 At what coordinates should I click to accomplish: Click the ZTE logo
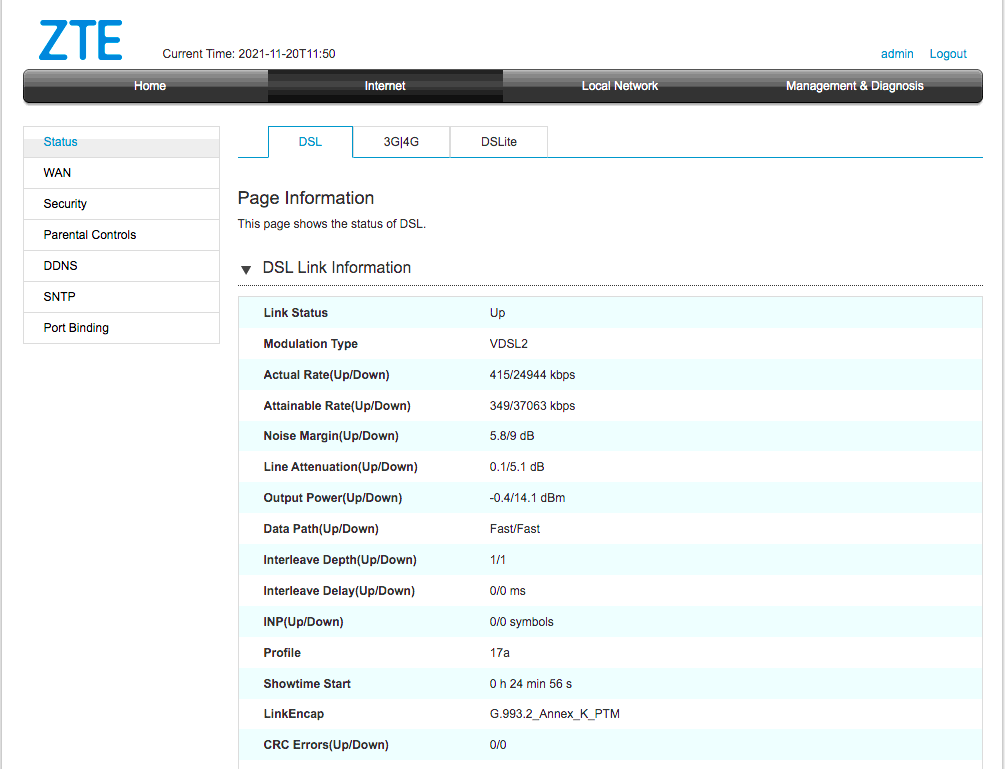click(x=80, y=40)
